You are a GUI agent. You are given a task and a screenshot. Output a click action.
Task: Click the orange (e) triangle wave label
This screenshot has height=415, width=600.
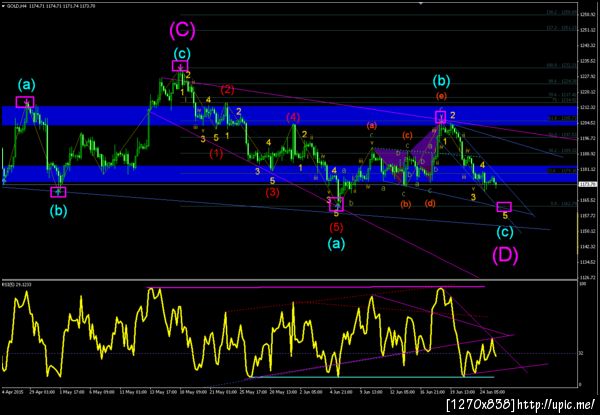(441, 96)
